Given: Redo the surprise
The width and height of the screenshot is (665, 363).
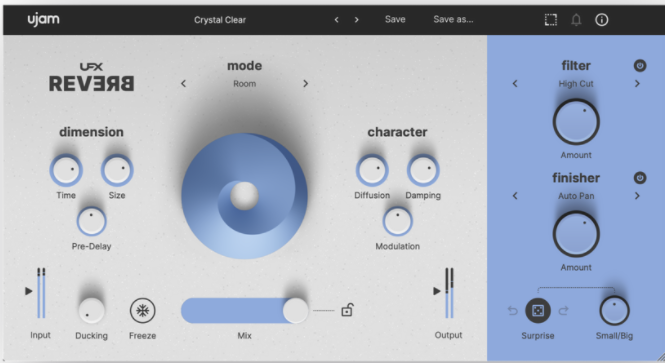Looking at the screenshot, I should (563, 311).
